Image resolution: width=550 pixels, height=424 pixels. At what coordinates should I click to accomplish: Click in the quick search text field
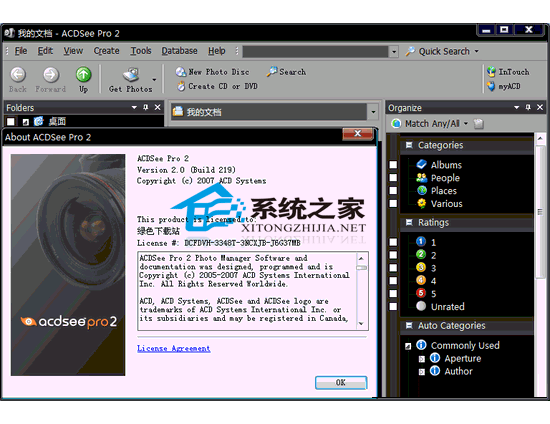point(315,52)
